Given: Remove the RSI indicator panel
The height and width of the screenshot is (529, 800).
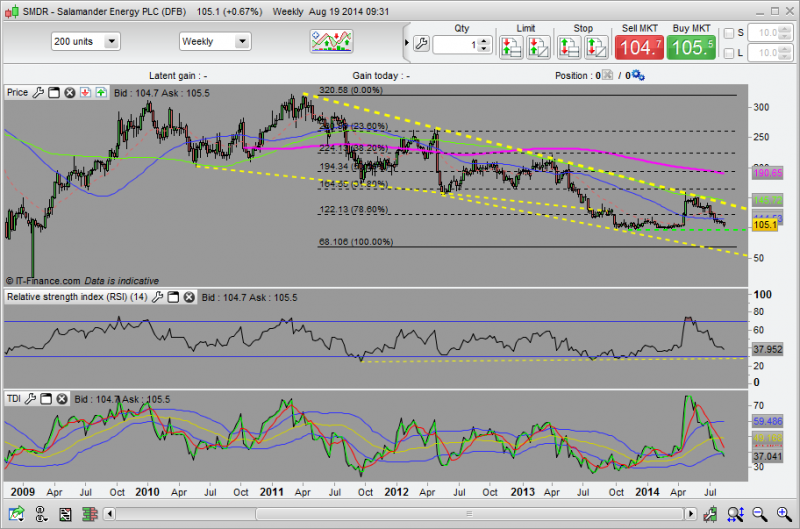Looking at the screenshot, I should [191, 298].
